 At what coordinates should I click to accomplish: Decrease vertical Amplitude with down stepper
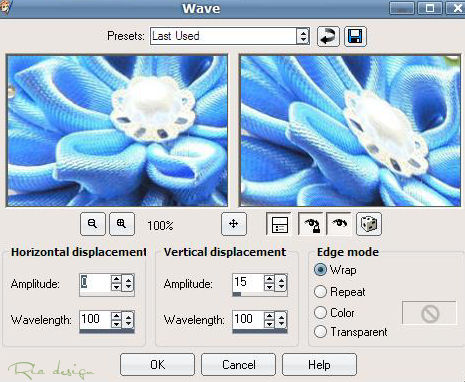point(269,288)
